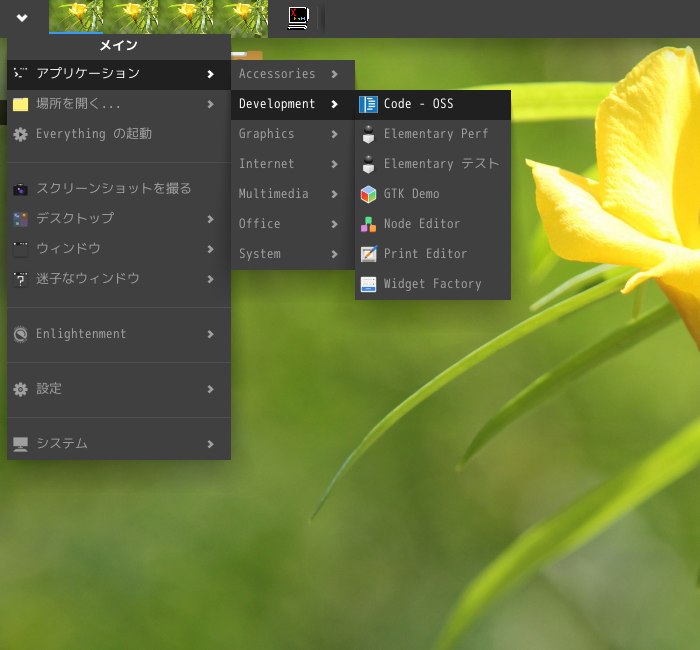Select アプリケーション in main menu
This screenshot has width=700, height=650.
click(x=119, y=74)
